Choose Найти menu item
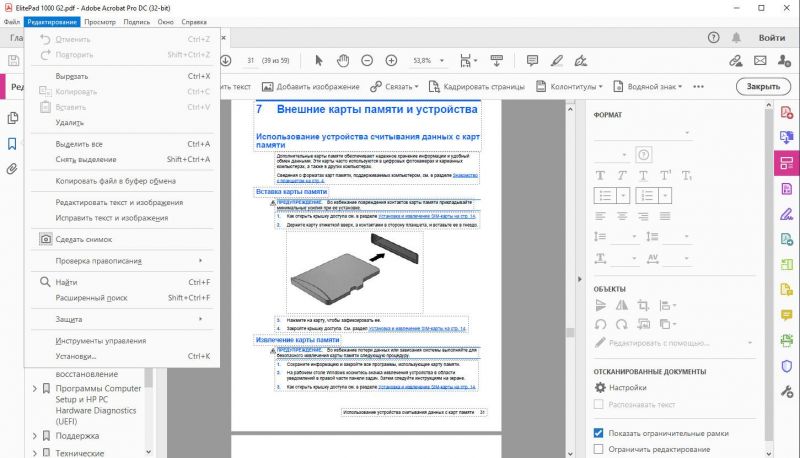 pos(122,282)
